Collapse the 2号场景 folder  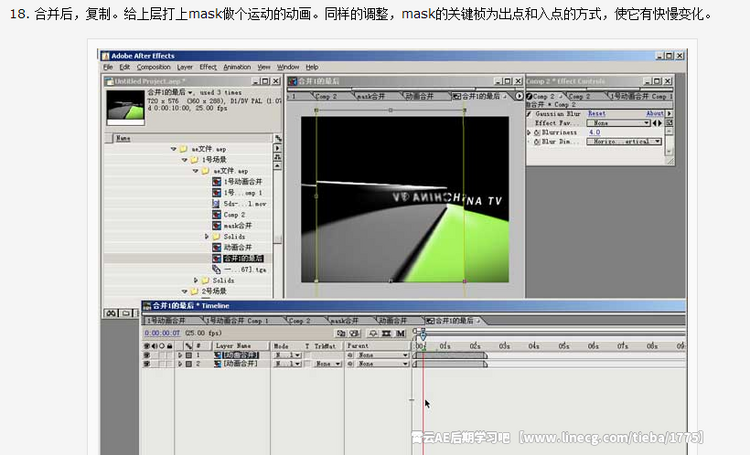[x=184, y=291]
